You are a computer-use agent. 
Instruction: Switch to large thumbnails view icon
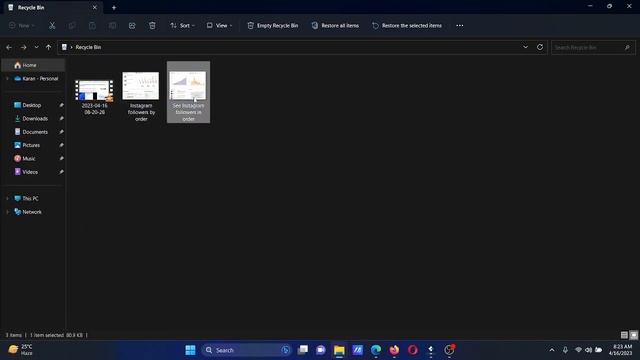[633, 335]
